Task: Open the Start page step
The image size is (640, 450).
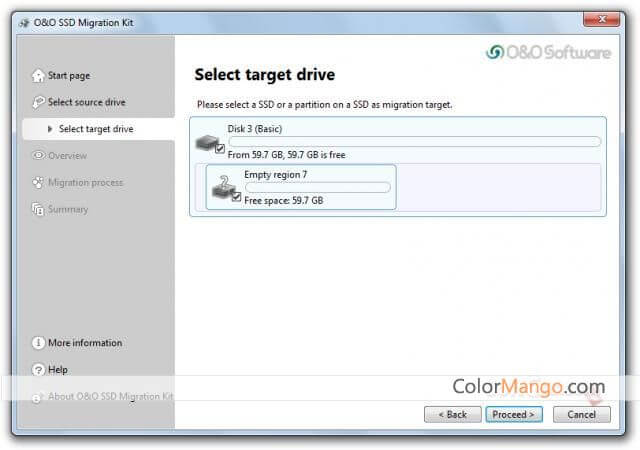Action: (68, 75)
